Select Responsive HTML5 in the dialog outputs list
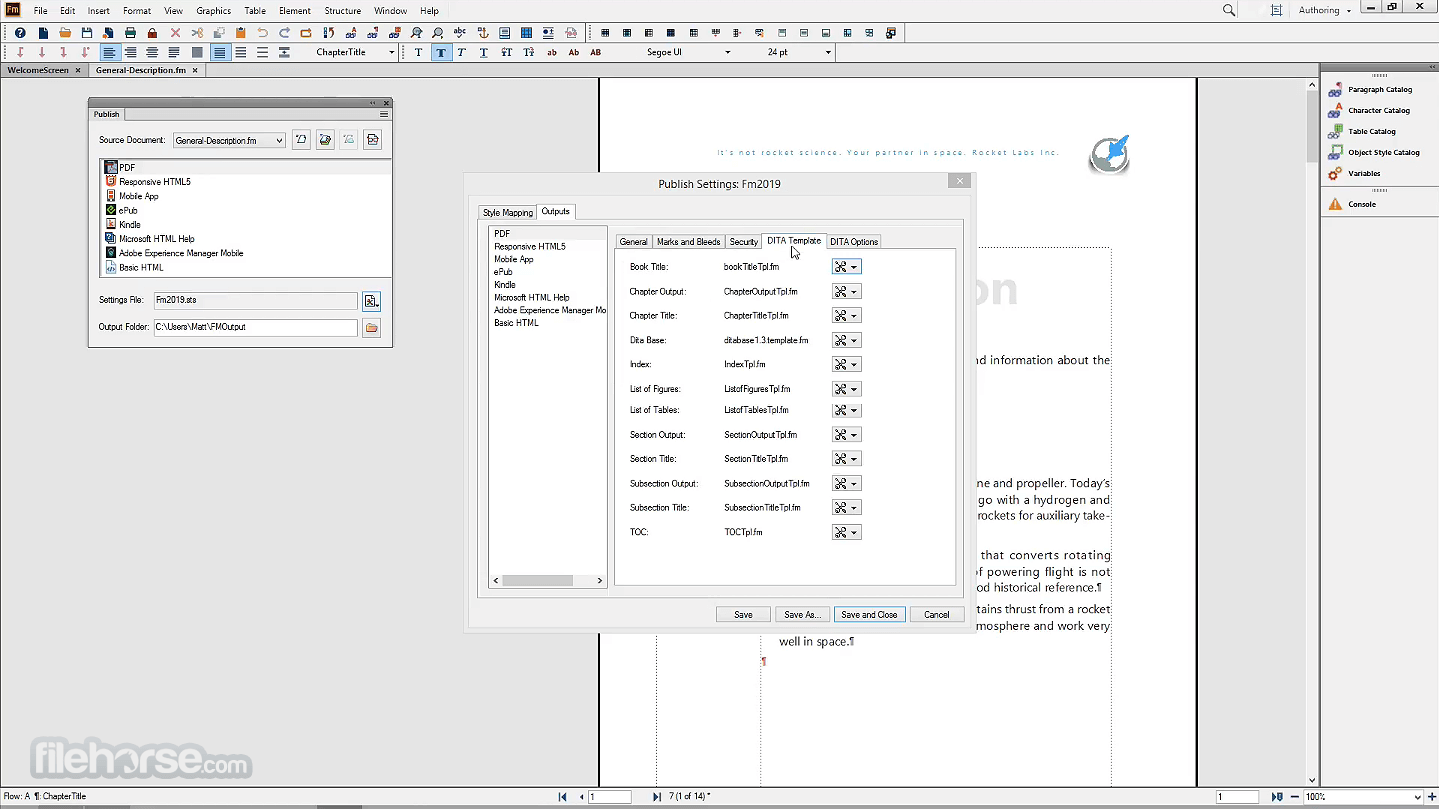The image size is (1439, 809). (529, 246)
